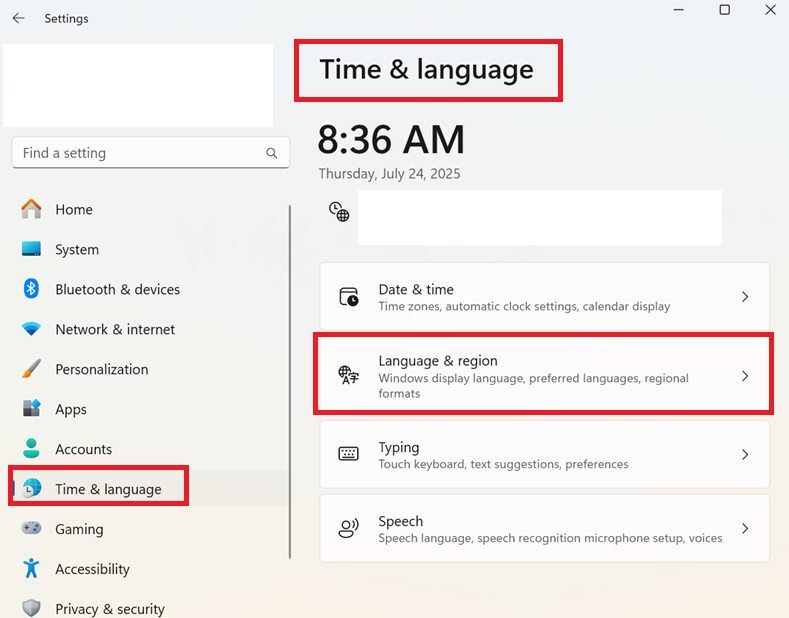Minimize the Settings window

tap(679, 10)
